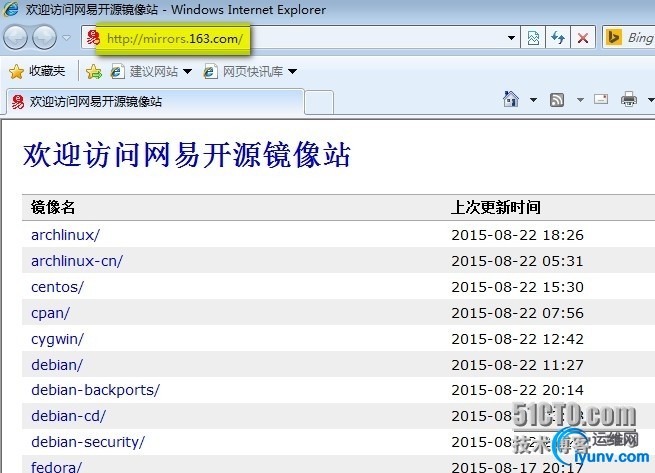
Task: Click the address bar URL mirrors.163.com
Action: [175, 39]
